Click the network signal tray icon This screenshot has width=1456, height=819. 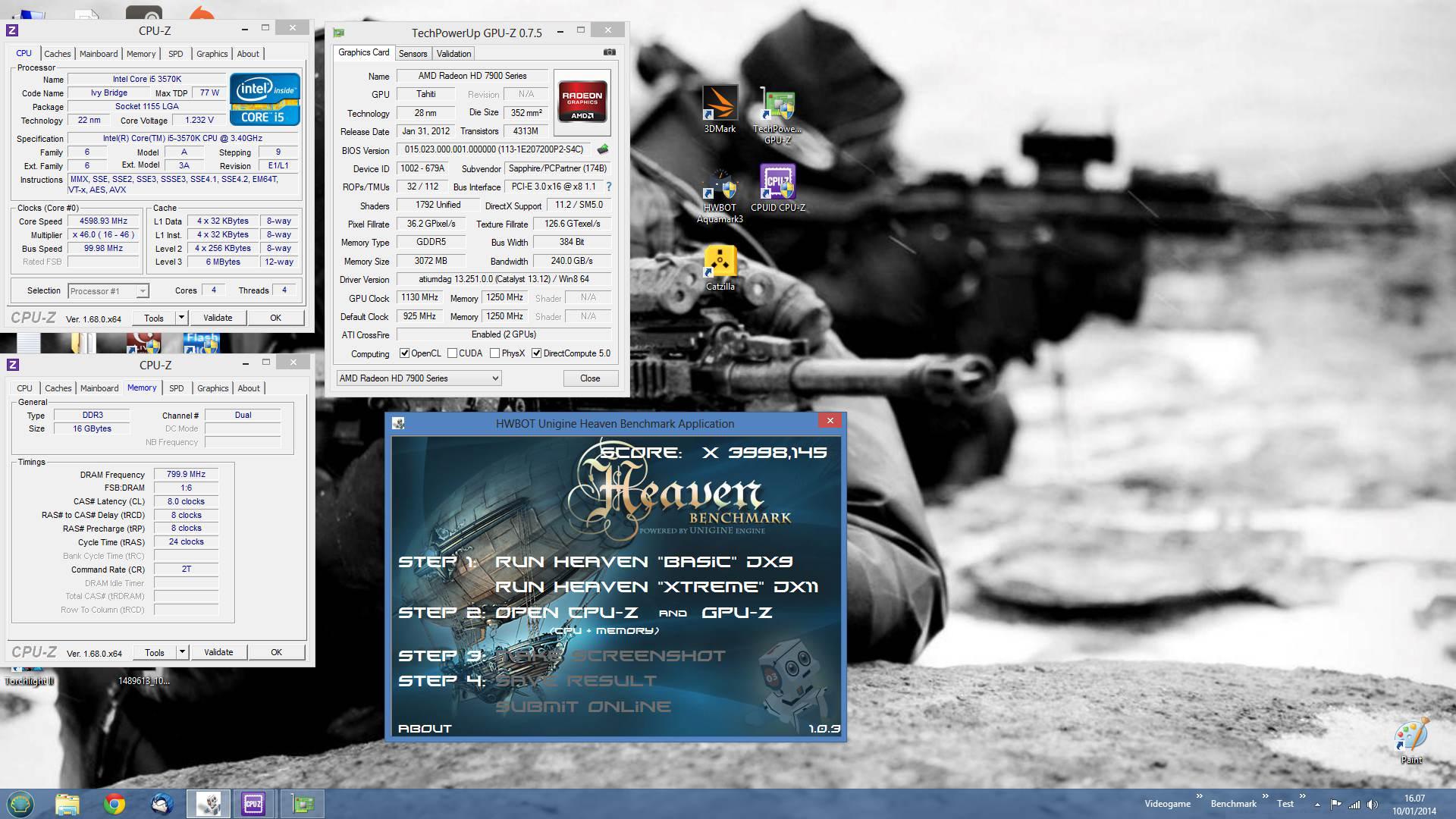pyautogui.click(x=1354, y=805)
